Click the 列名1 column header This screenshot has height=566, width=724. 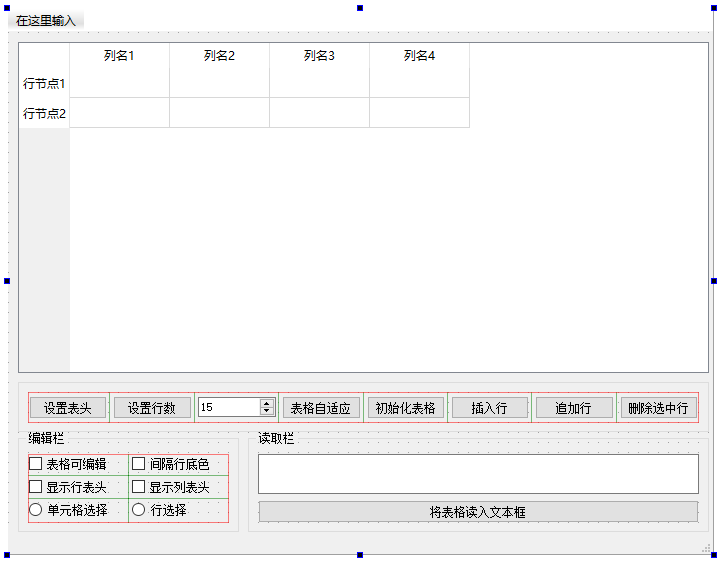(119, 56)
